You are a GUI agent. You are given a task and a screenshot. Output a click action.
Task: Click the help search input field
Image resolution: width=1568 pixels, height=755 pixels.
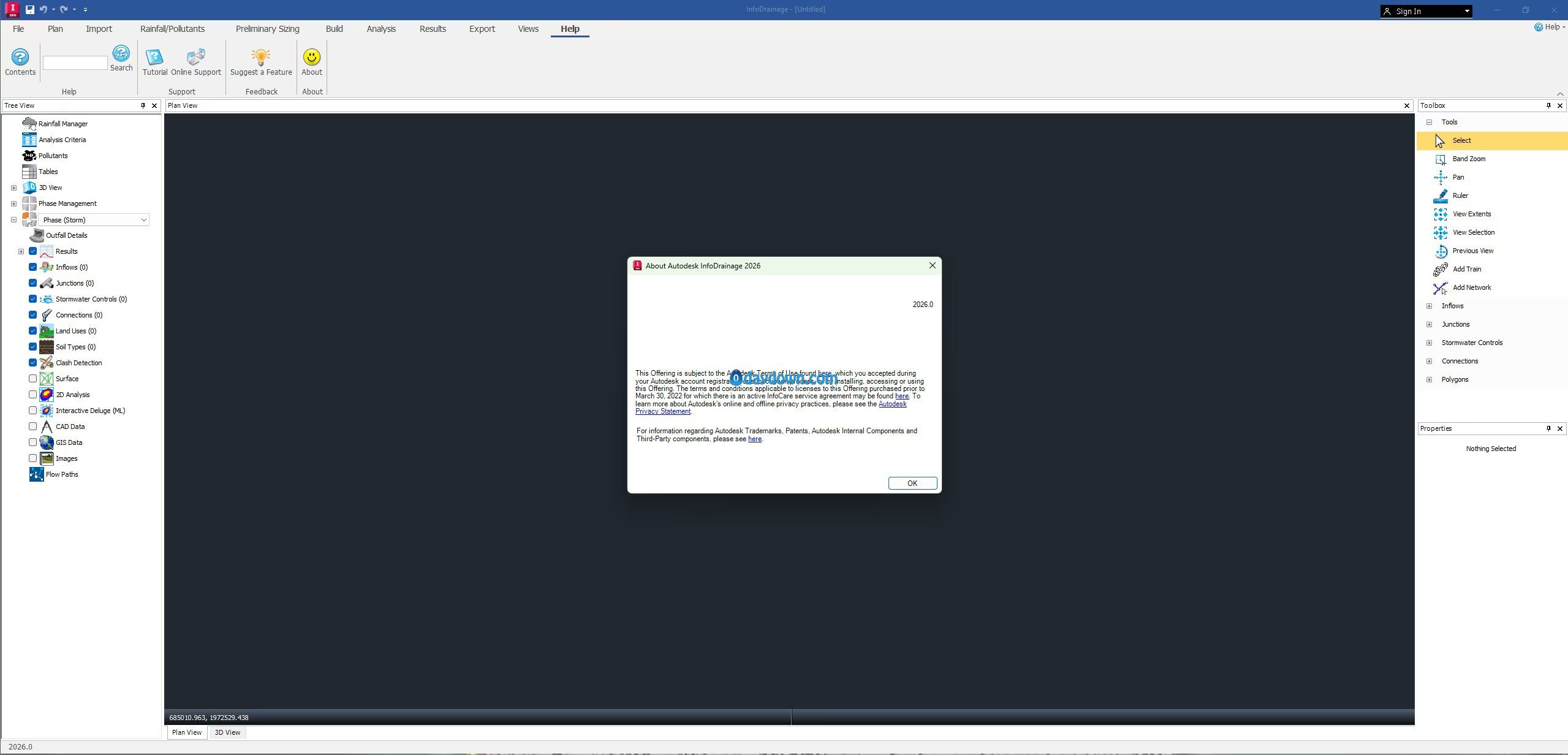[x=75, y=63]
